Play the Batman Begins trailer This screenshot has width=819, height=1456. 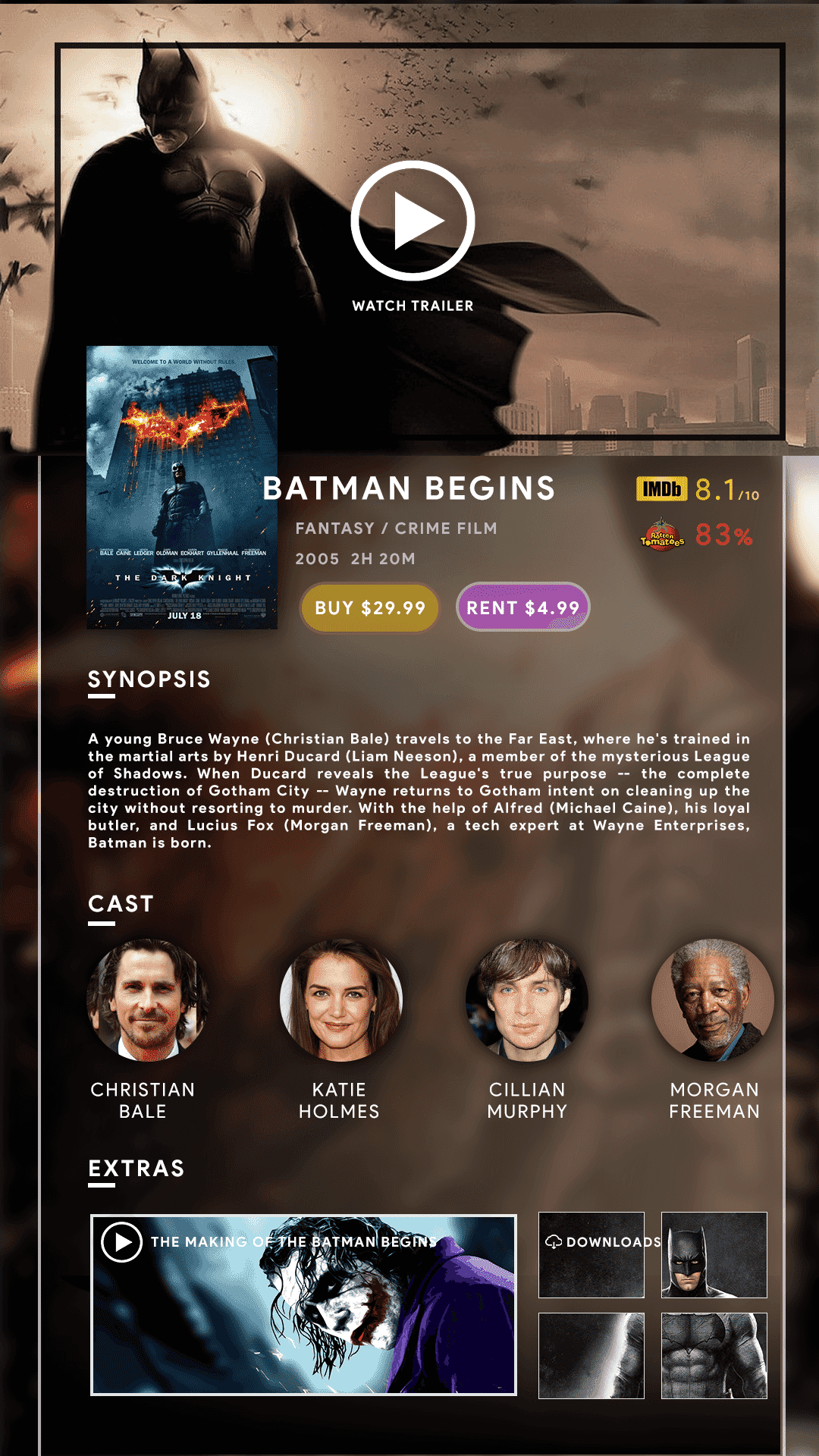(413, 221)
